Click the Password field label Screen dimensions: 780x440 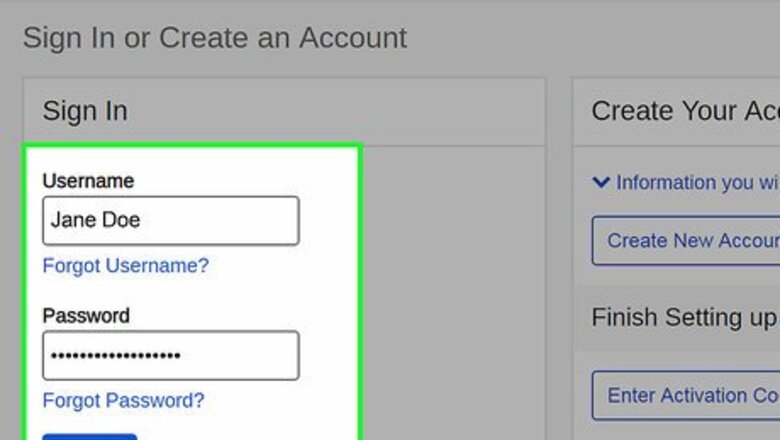coord(86,316)
